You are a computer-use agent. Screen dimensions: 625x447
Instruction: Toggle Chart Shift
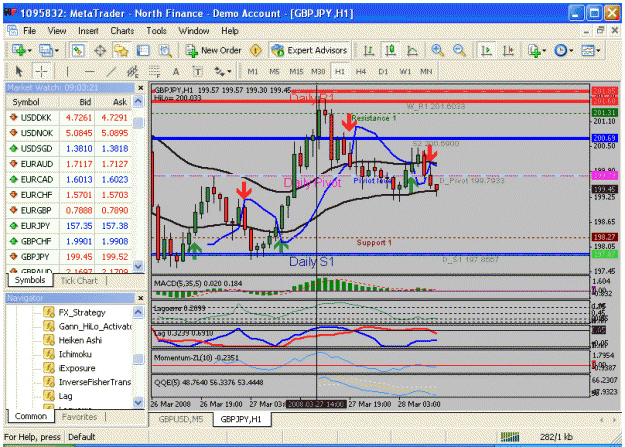point(508,51)
